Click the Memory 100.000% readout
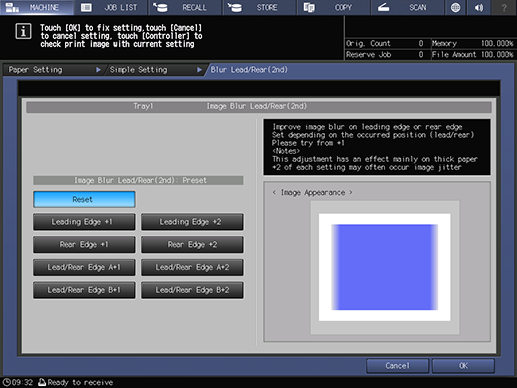The height and width of the screenshot is (388, 517). click(x=473, y=43)
